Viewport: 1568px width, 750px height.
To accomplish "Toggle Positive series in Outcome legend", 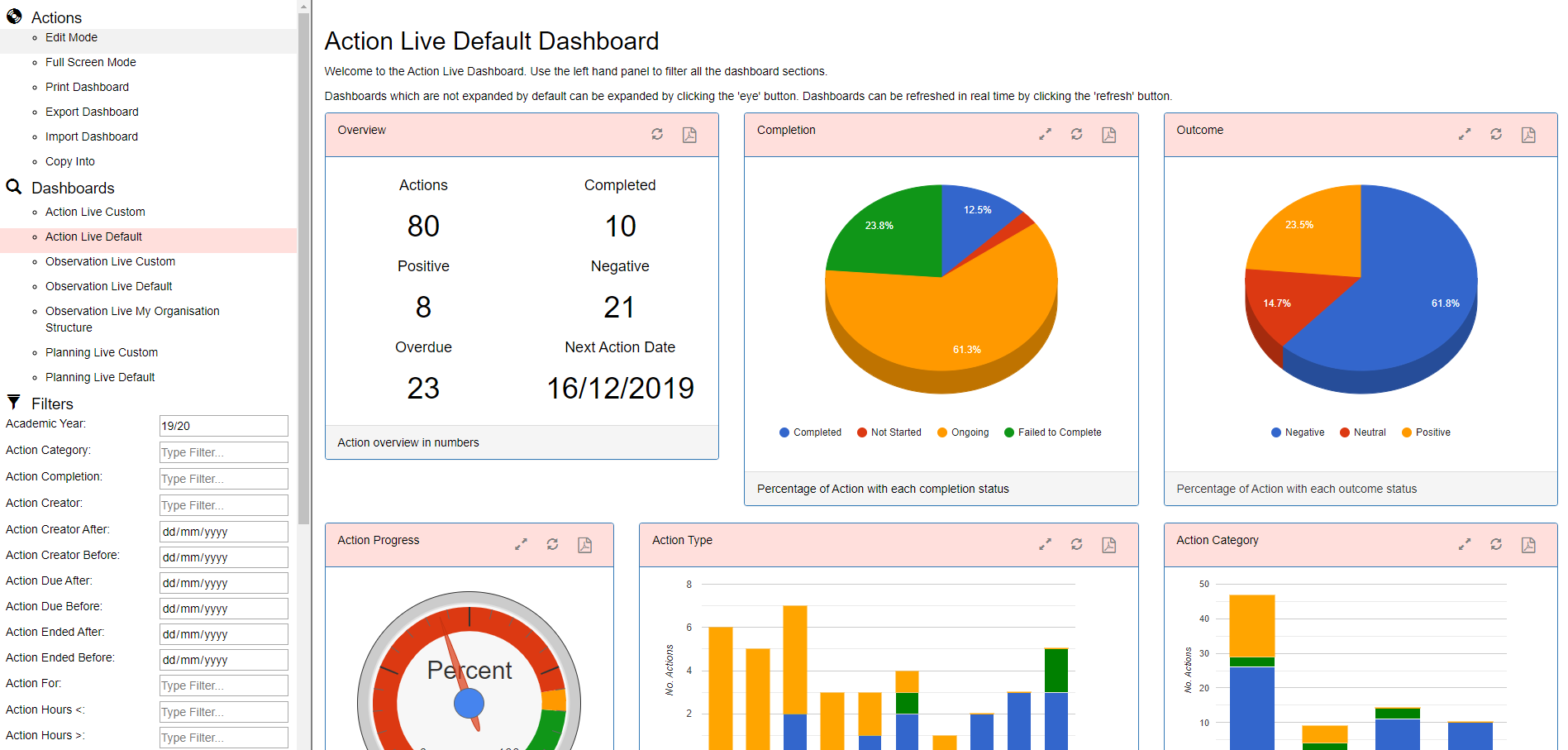I will click(1426, 432).
